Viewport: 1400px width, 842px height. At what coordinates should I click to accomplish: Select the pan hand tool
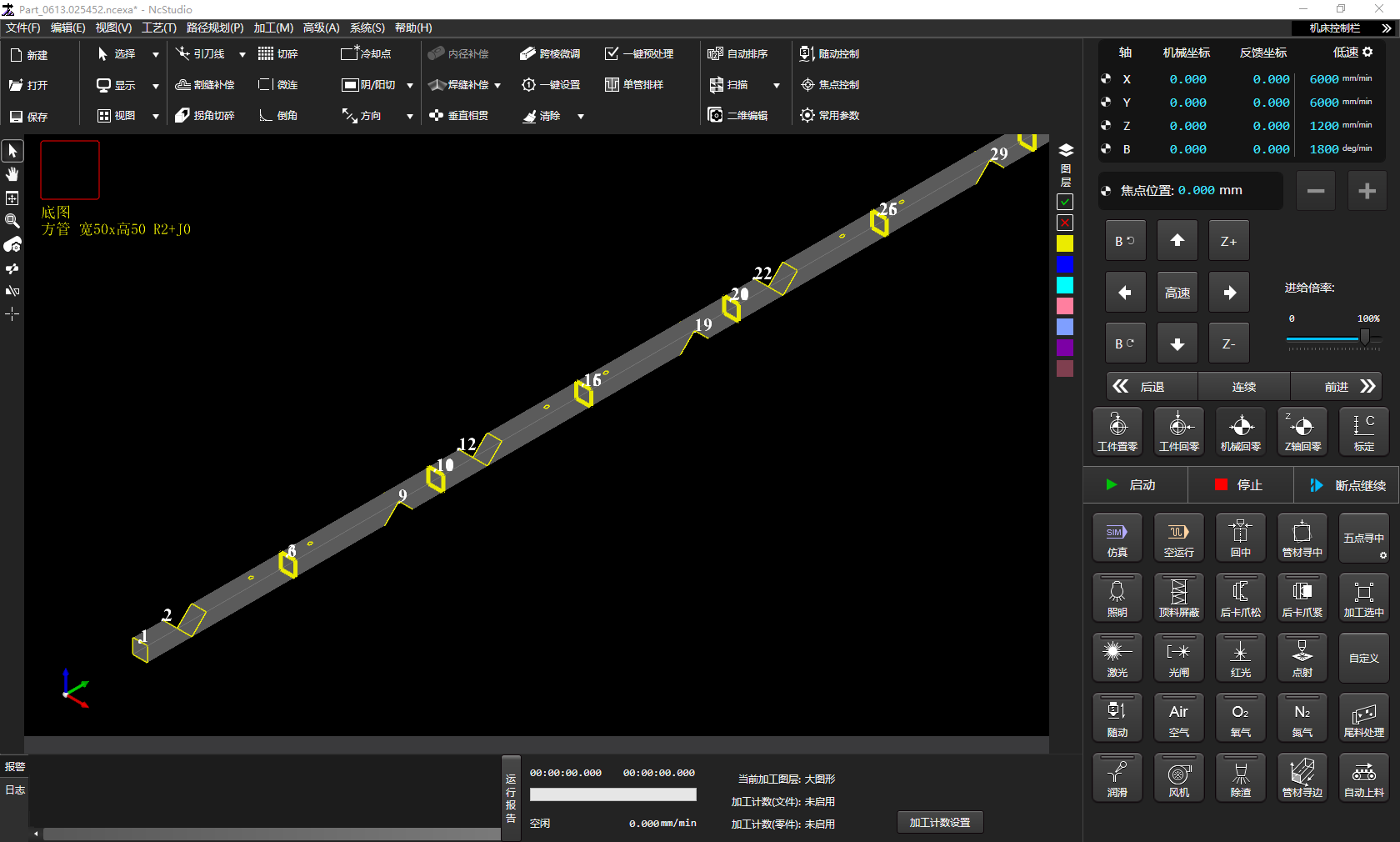coord(12,174)
